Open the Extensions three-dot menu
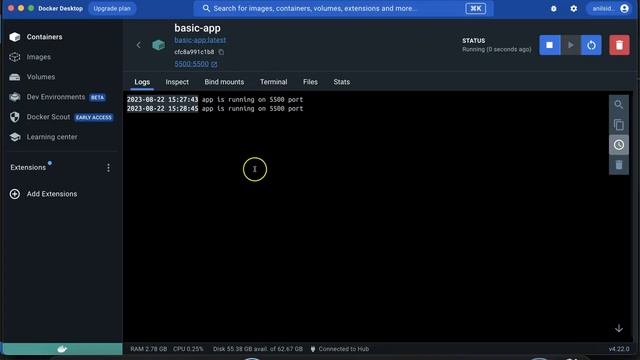This screenshot has width=640, height=360. pos(108,168)
